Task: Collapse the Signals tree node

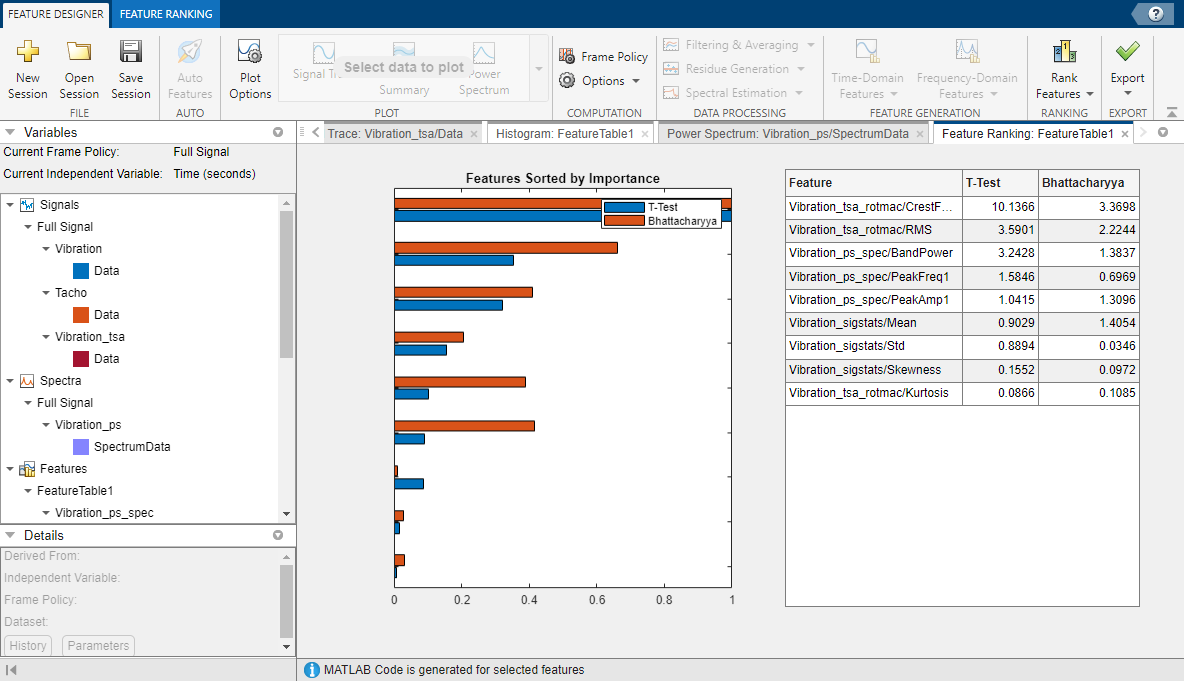Action: click(10, 205)
